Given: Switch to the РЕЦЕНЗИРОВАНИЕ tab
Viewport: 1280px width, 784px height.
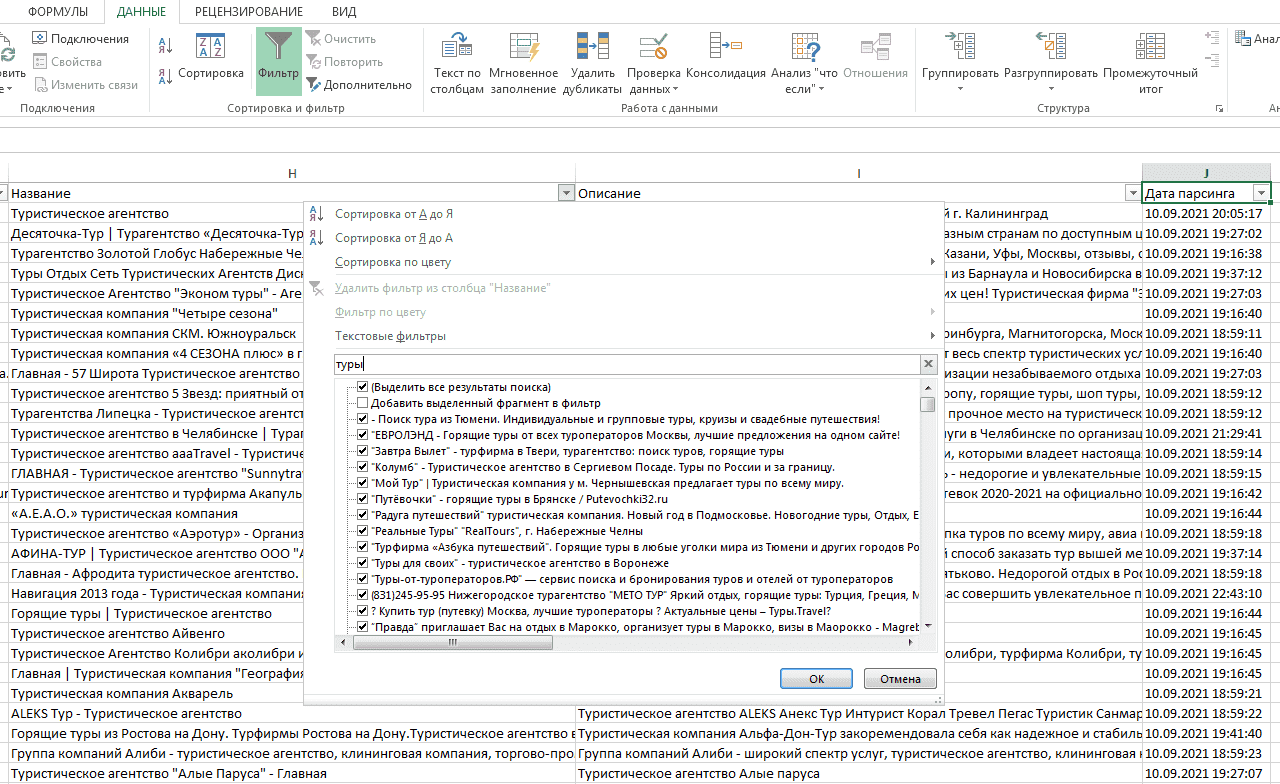Looking at the screenshot, I should (249, 12).
